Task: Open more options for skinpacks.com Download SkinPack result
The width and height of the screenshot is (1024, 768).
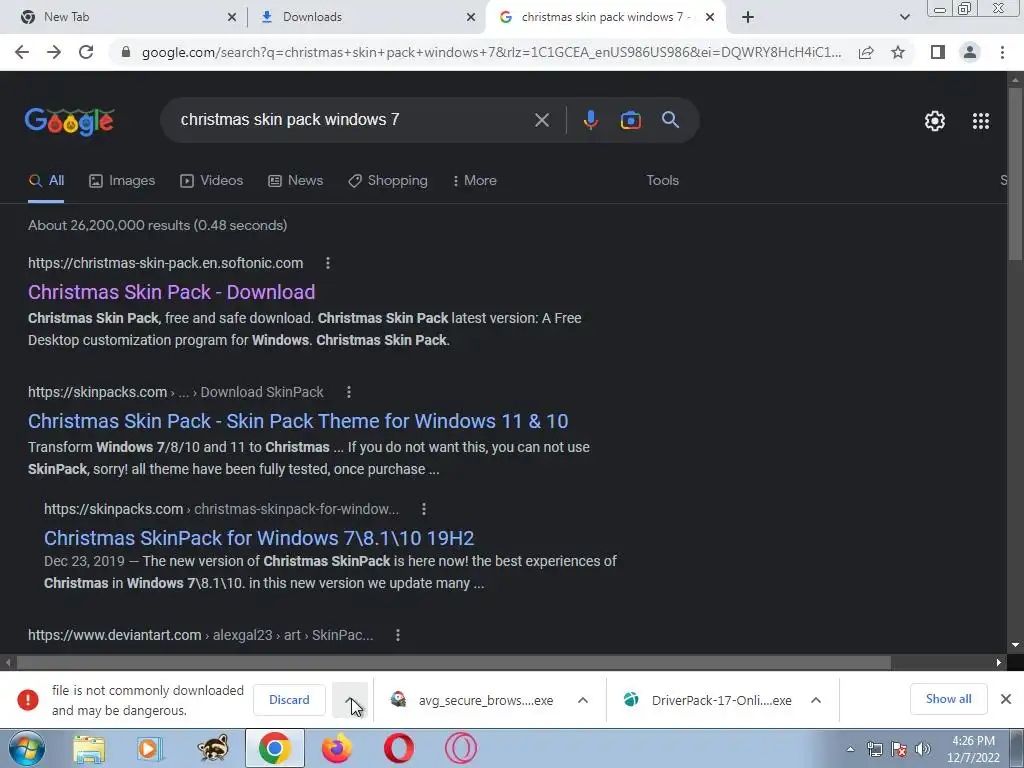Action: (x=349, y=392)
